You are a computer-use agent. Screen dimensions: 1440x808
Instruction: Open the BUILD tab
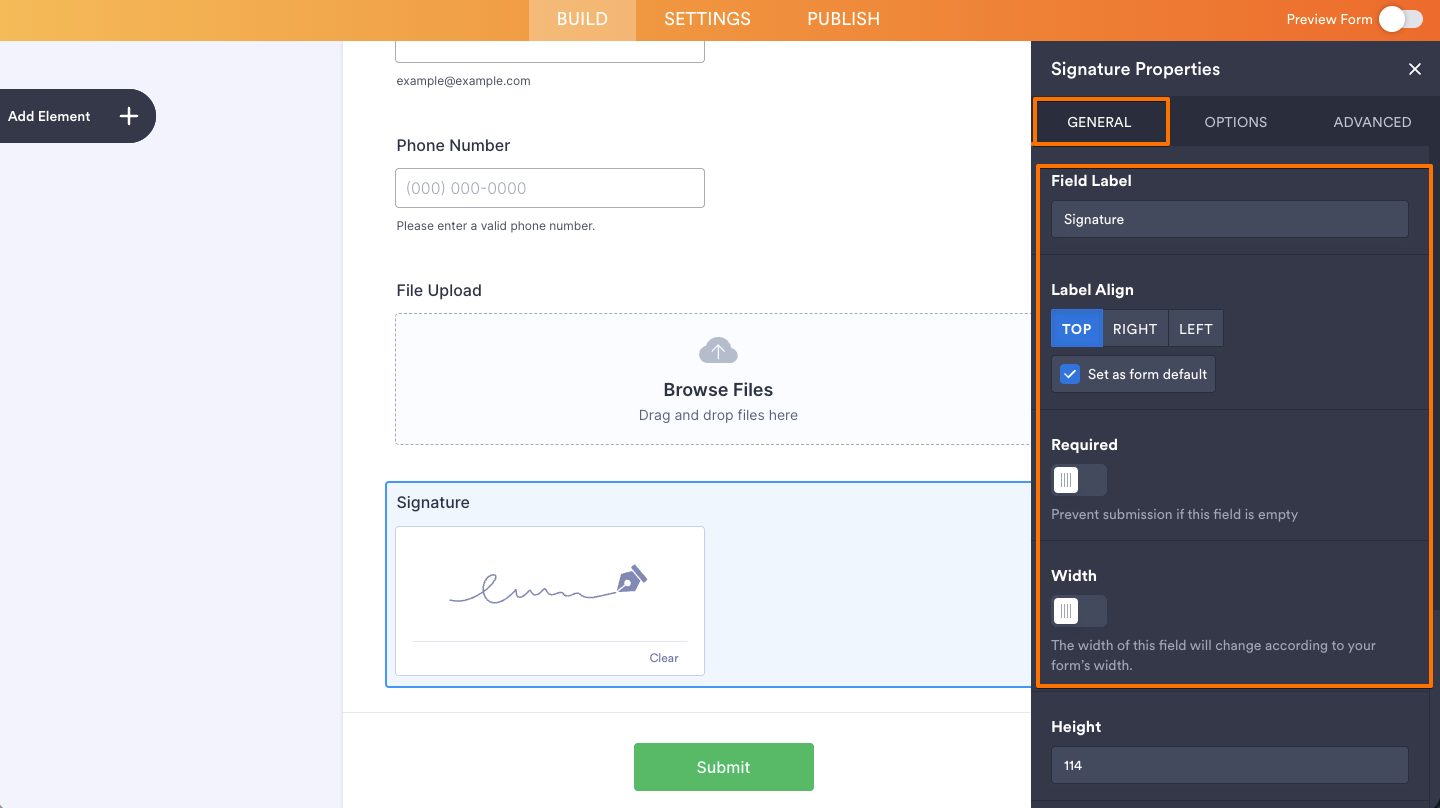click(x=582, y=19)
